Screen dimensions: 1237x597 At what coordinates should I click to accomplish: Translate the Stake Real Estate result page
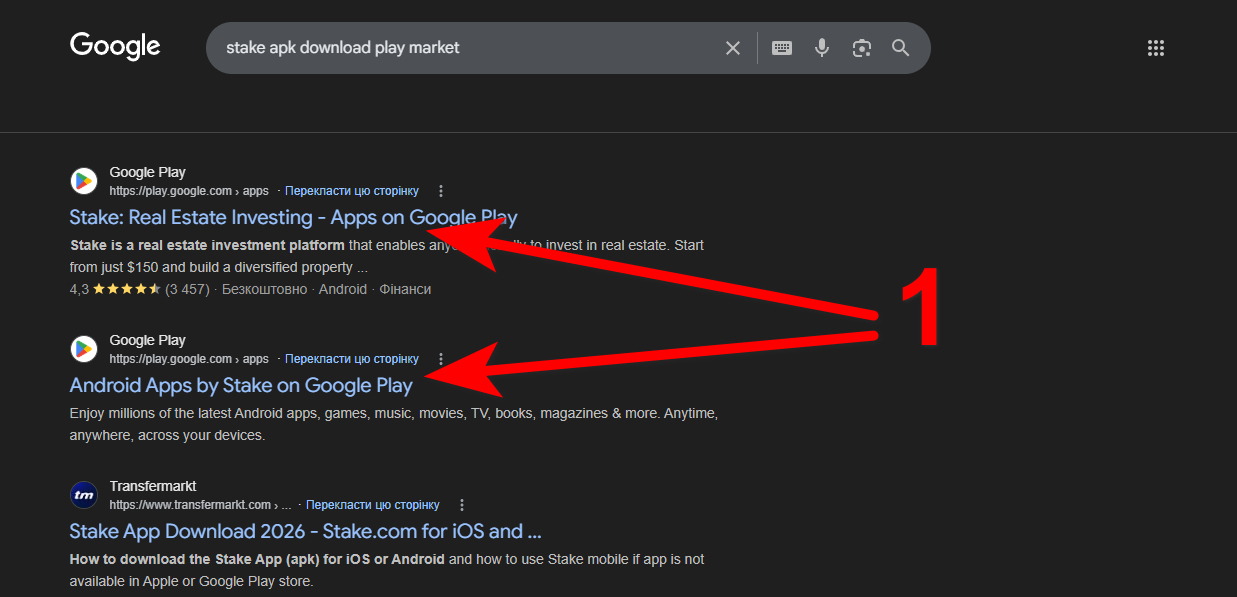352,191
